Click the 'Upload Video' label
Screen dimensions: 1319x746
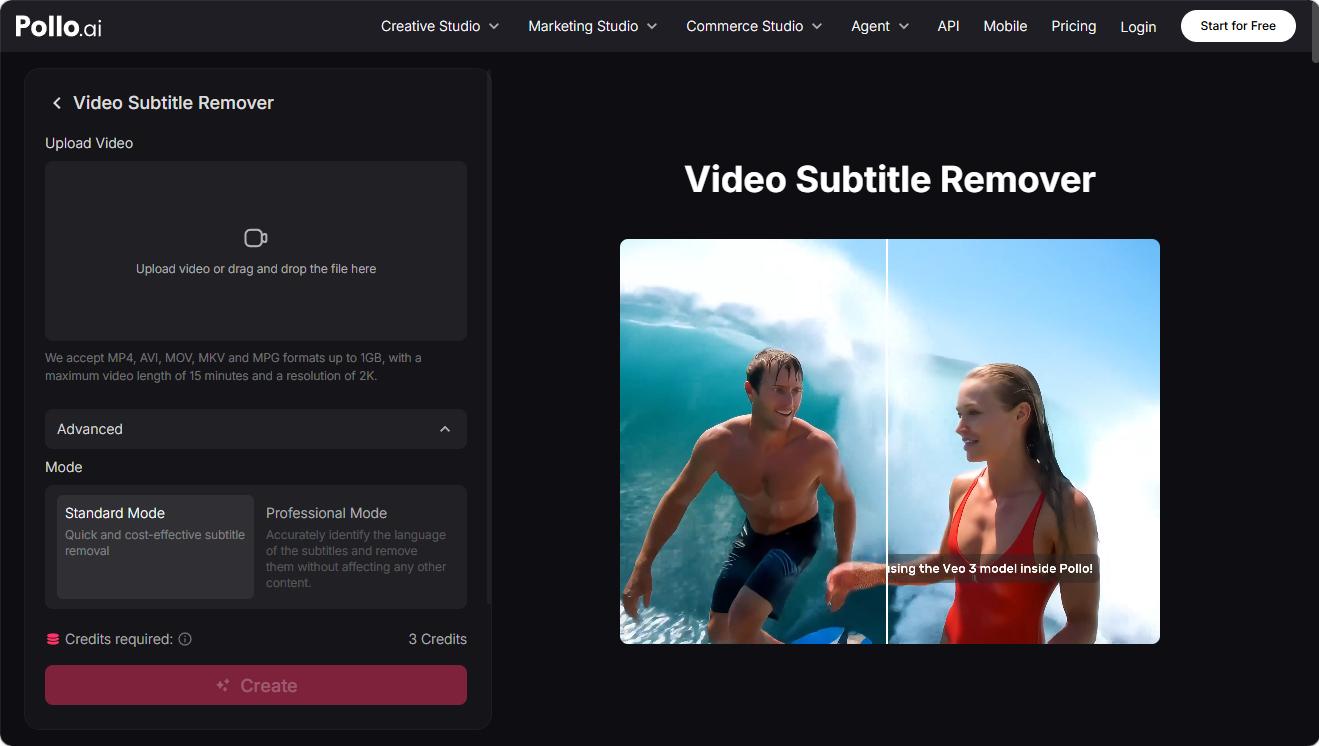pyautogui.click(x=89, y=143)
